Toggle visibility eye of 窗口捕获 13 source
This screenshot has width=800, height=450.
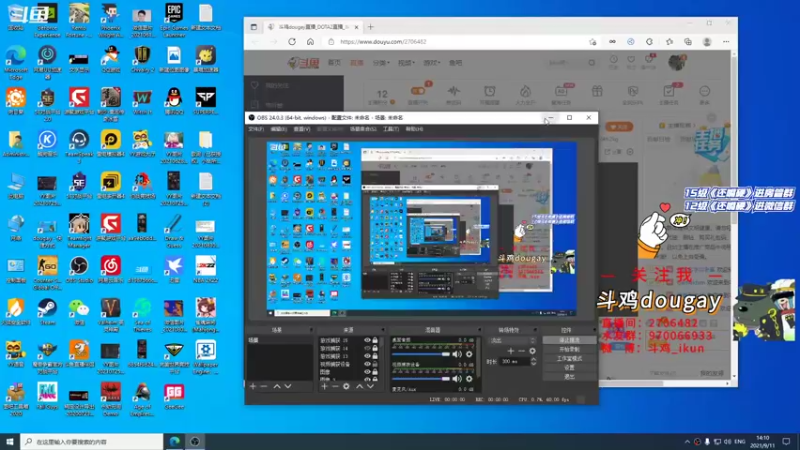click(x=367, y=356)
